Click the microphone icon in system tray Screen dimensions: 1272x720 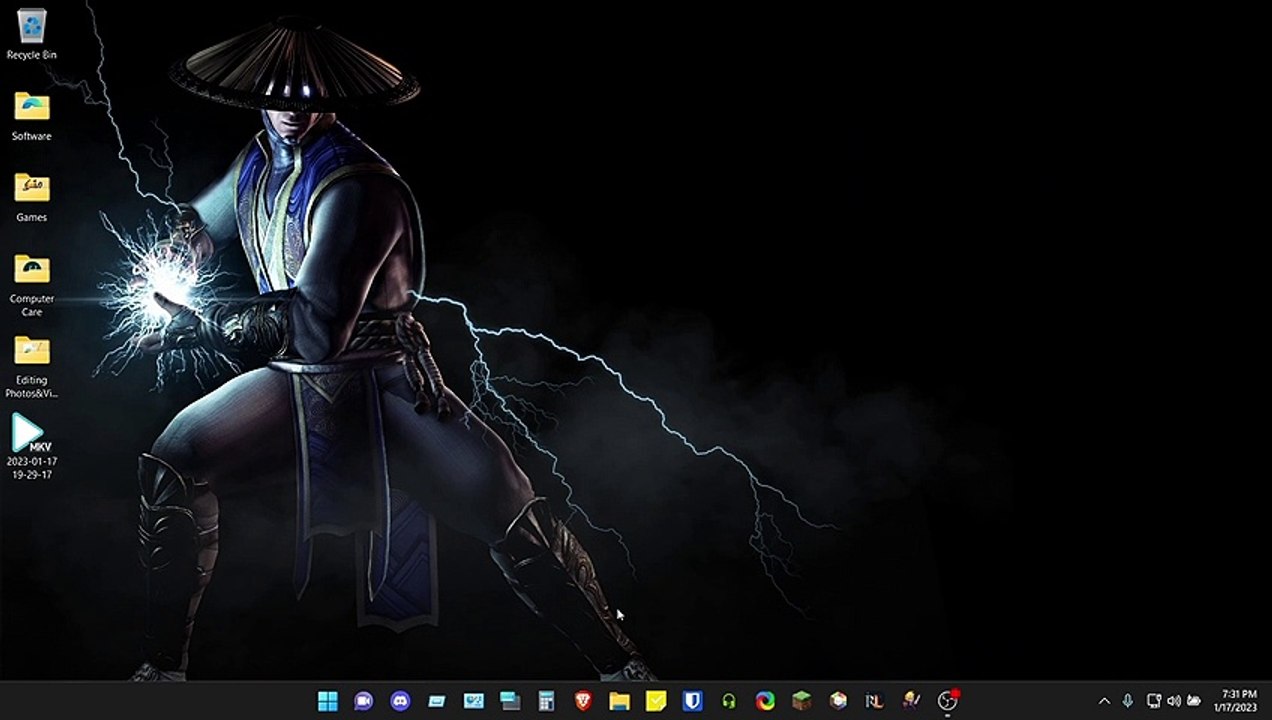pos(1128,701)
